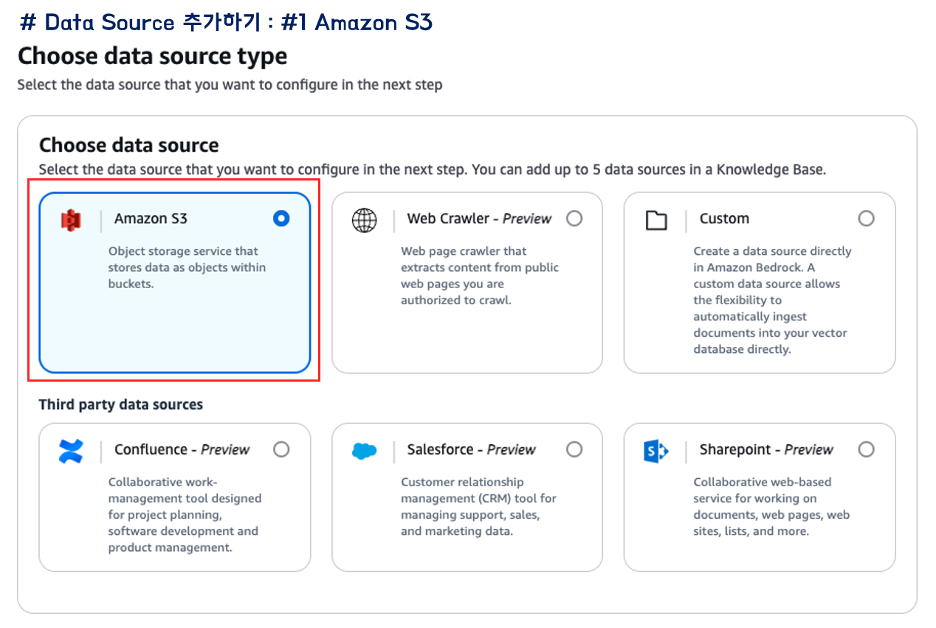
Task: Click the 'Web page crawler that extracts' description
Action: [479, 275]
